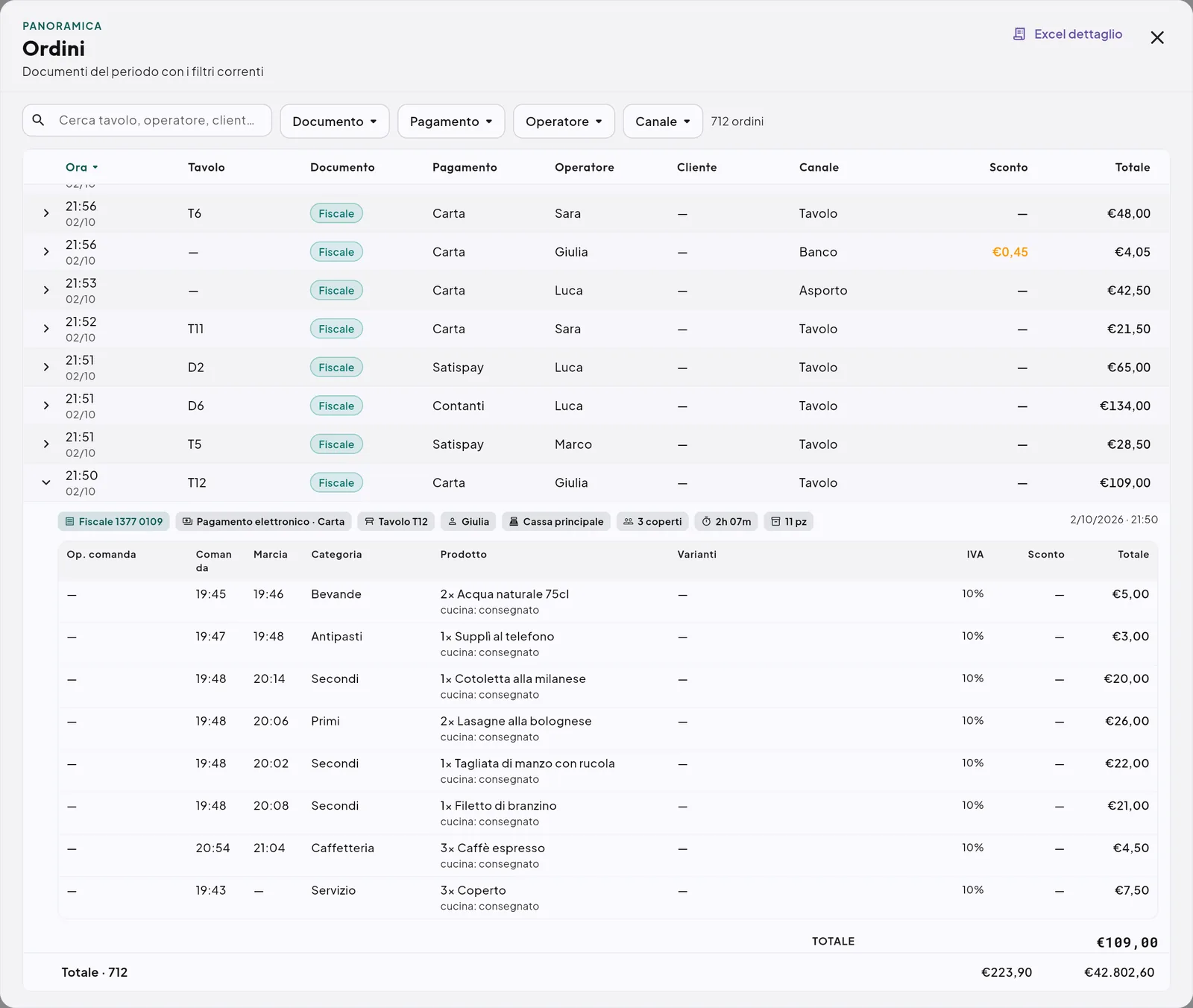
Task: Click the Pagamento elettronico · Carta chip
Action: point(264,521)
